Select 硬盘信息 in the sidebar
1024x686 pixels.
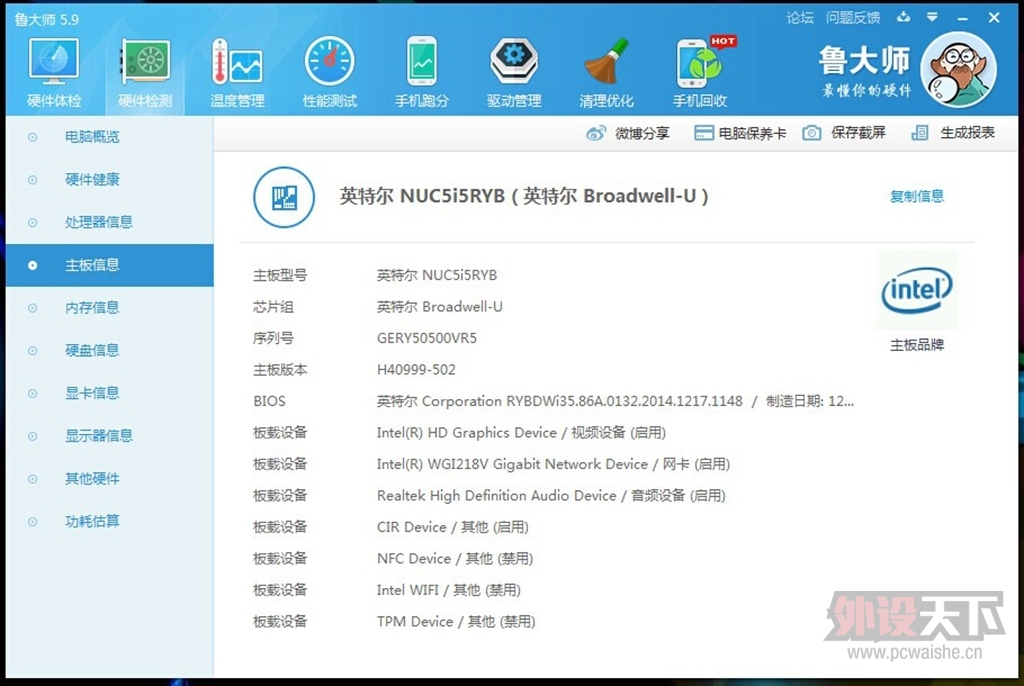click(x=92, y=350)
